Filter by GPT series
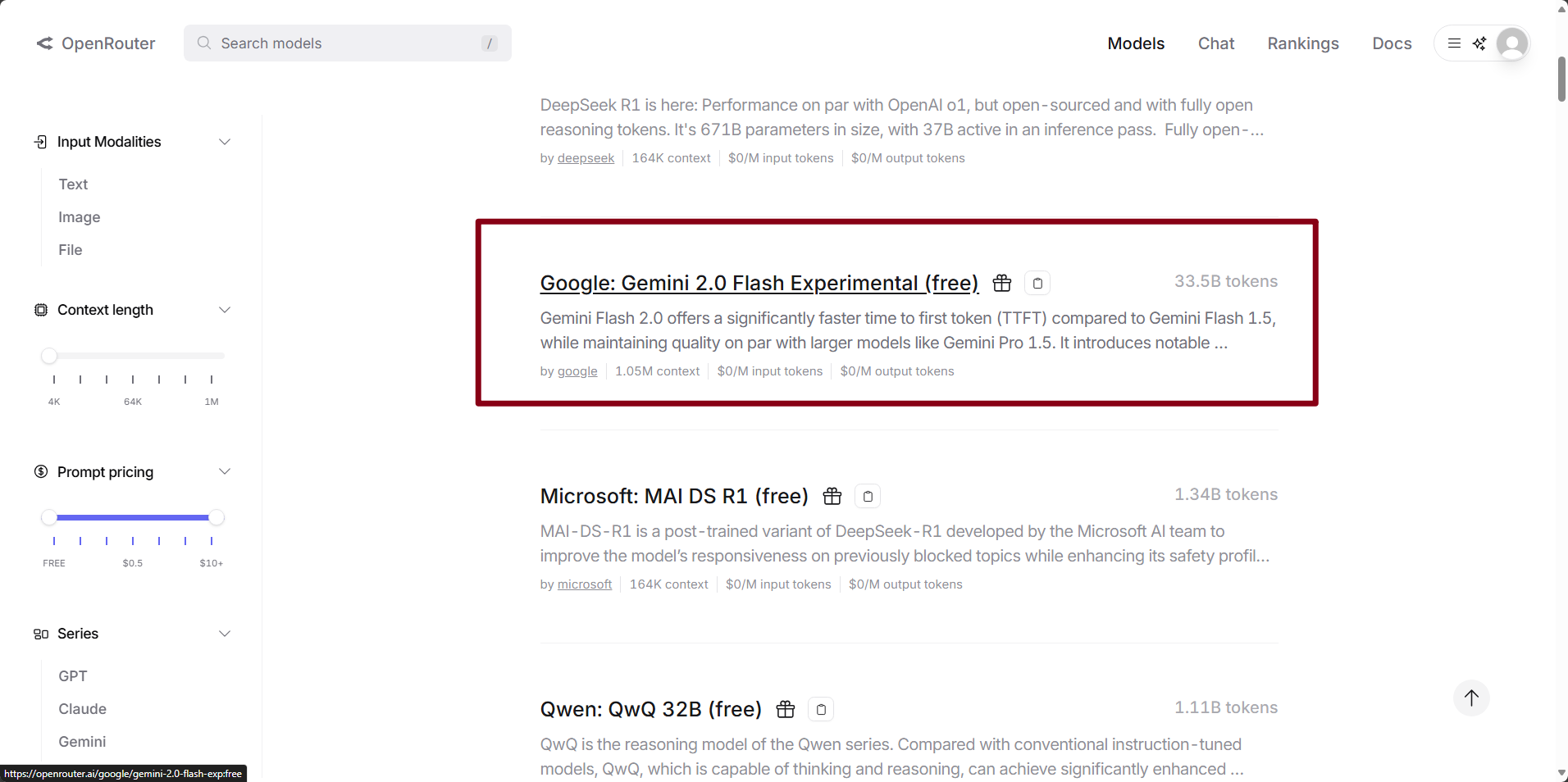The width and height of the screenshot is (1568, 782). click(x=73, y=676)
